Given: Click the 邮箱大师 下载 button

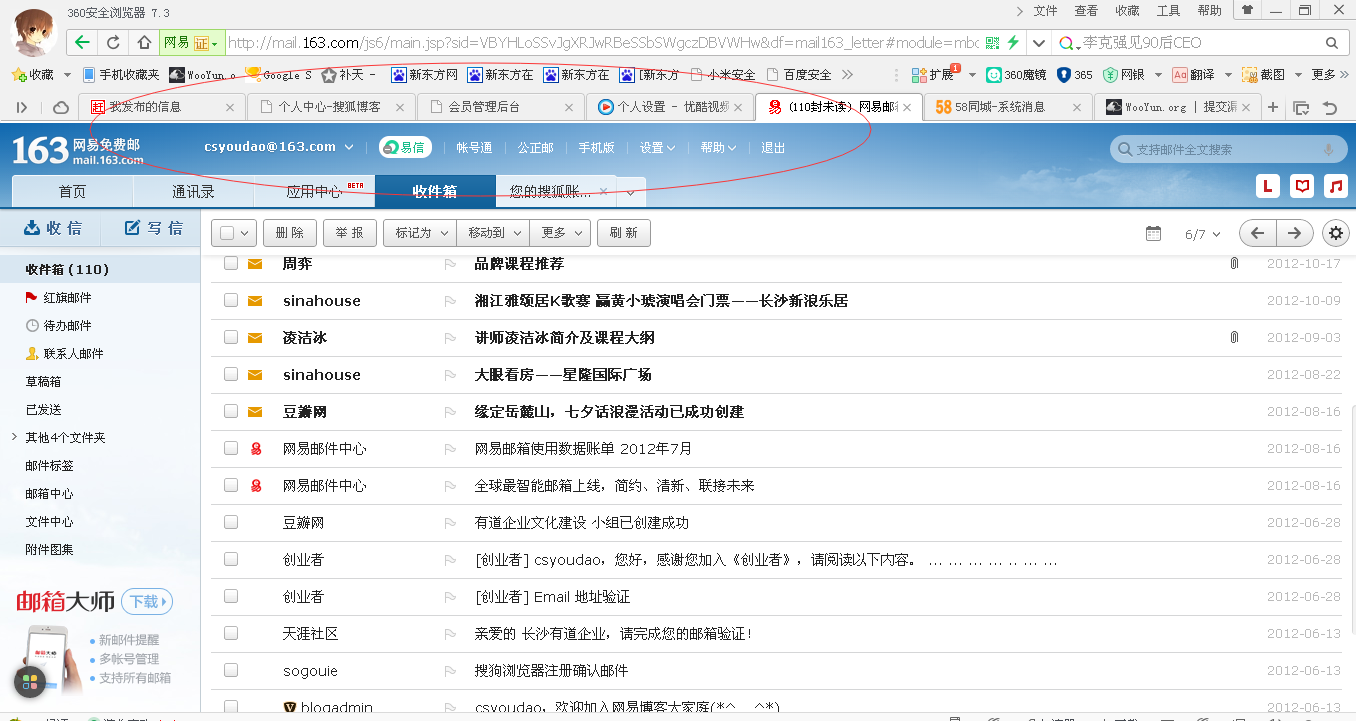Looking at the screenshot, I should coord(147,601).
